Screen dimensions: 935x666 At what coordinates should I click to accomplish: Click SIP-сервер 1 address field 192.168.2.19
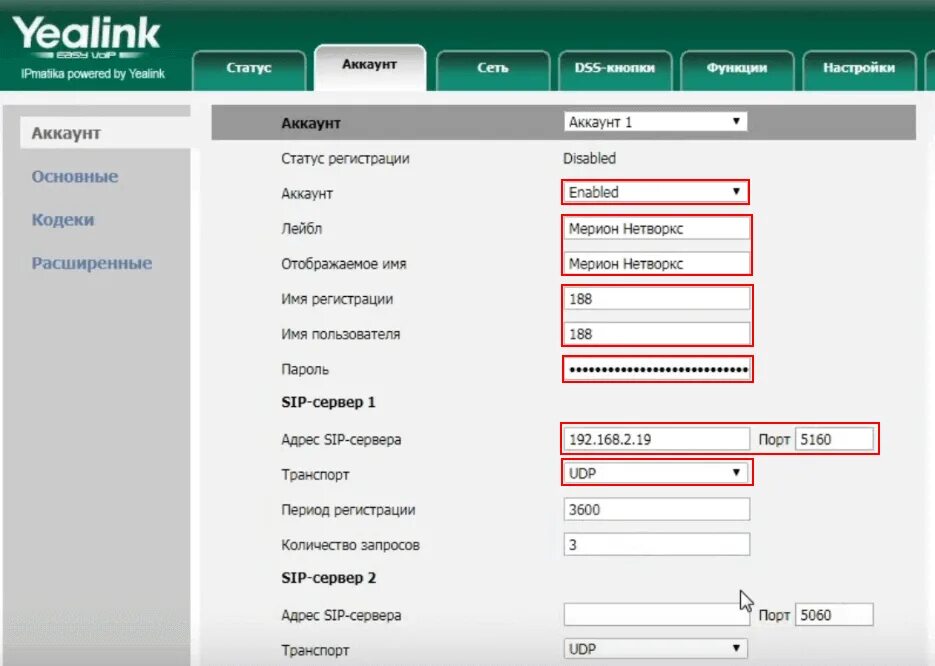(x=657, y=439)
